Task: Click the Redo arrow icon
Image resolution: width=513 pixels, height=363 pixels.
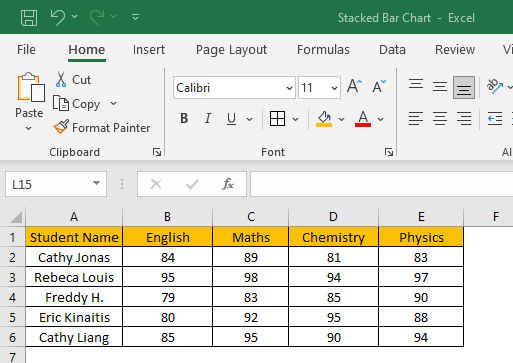Action: click(97, 17)
